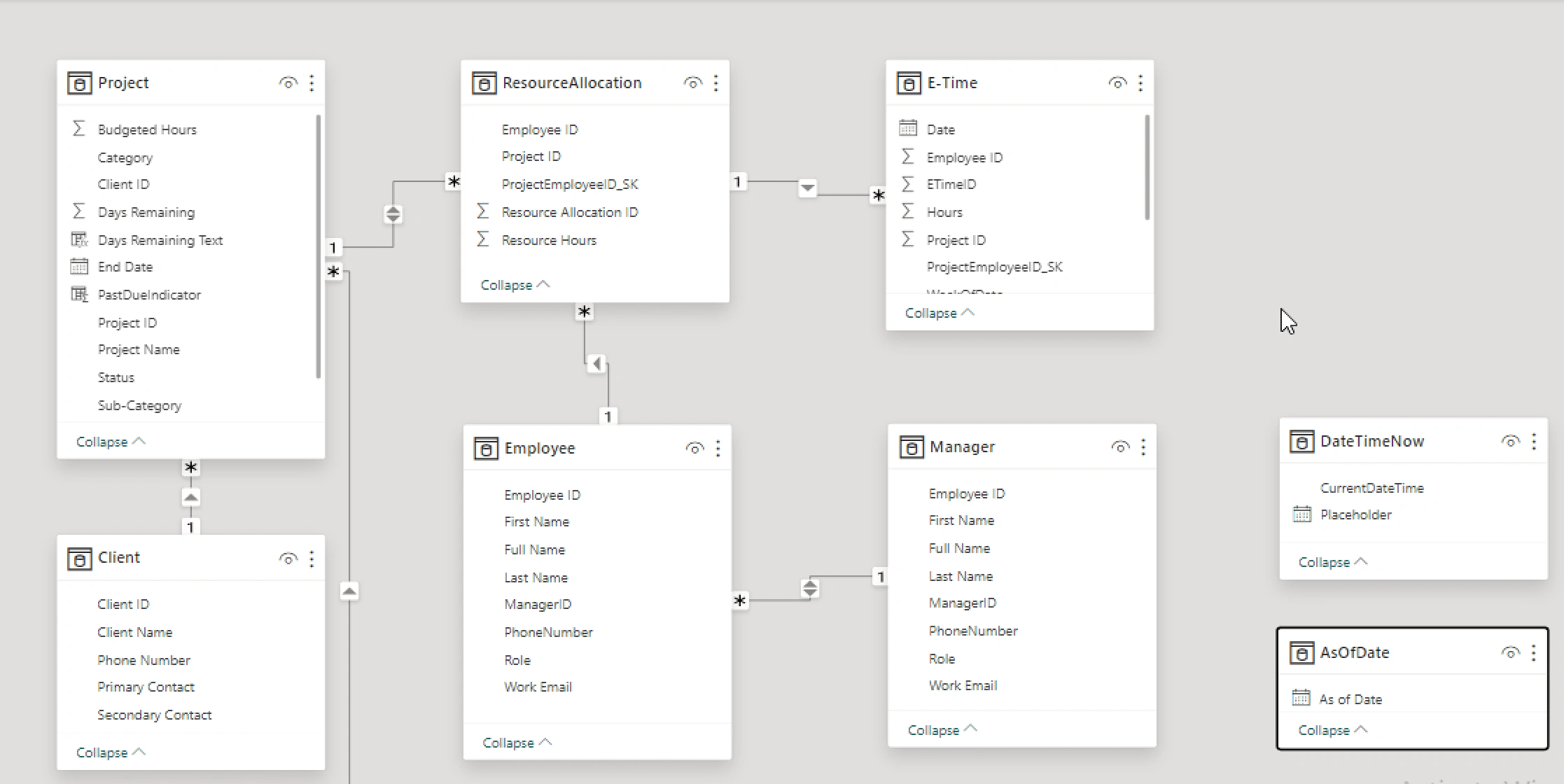Select ResourceAllocation to E-Time relationship arrow
The width and height of the screenshot is (1564, 784).
(807, 188)
